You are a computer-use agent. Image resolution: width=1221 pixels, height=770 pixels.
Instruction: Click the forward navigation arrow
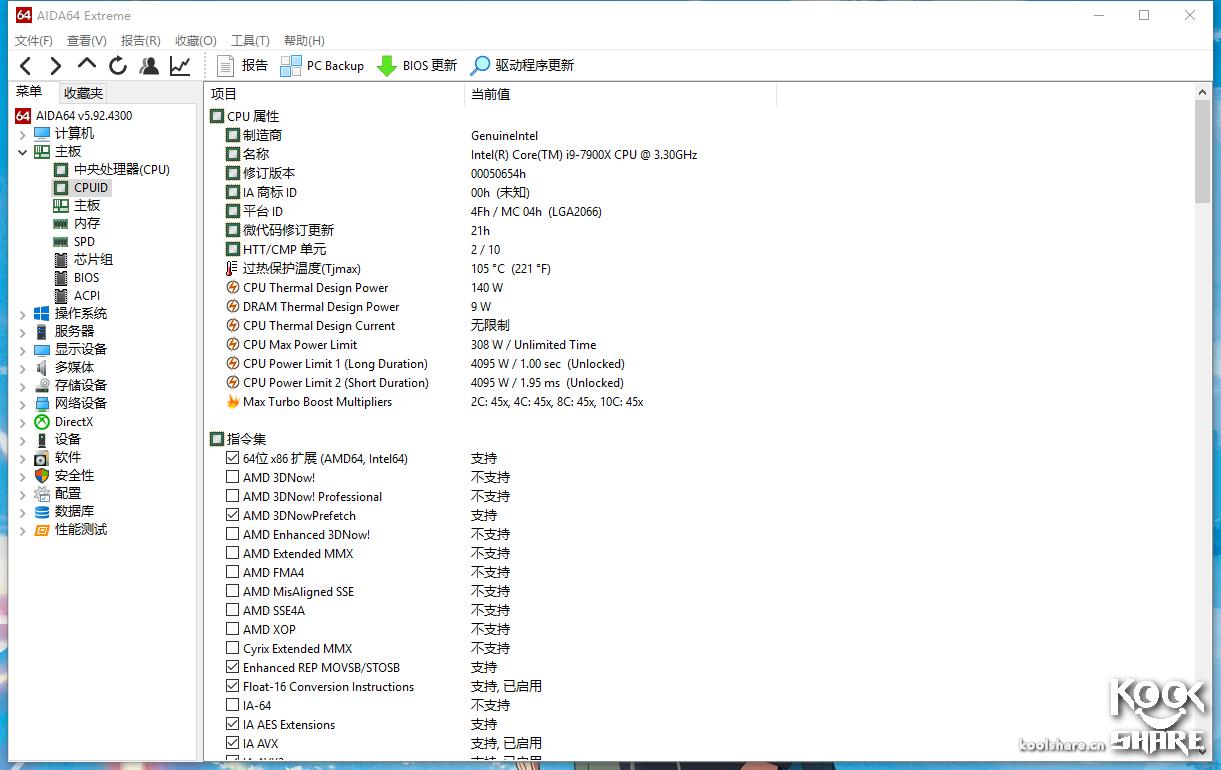coord(55,64)
